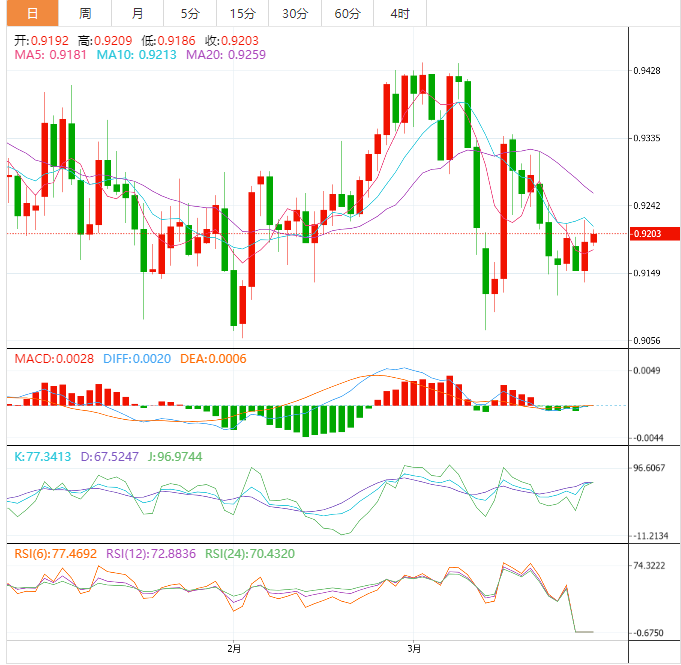Click the 0.9242 price axis label
The width and height of the screenshot is (681, 665).
tap(647, 205)
